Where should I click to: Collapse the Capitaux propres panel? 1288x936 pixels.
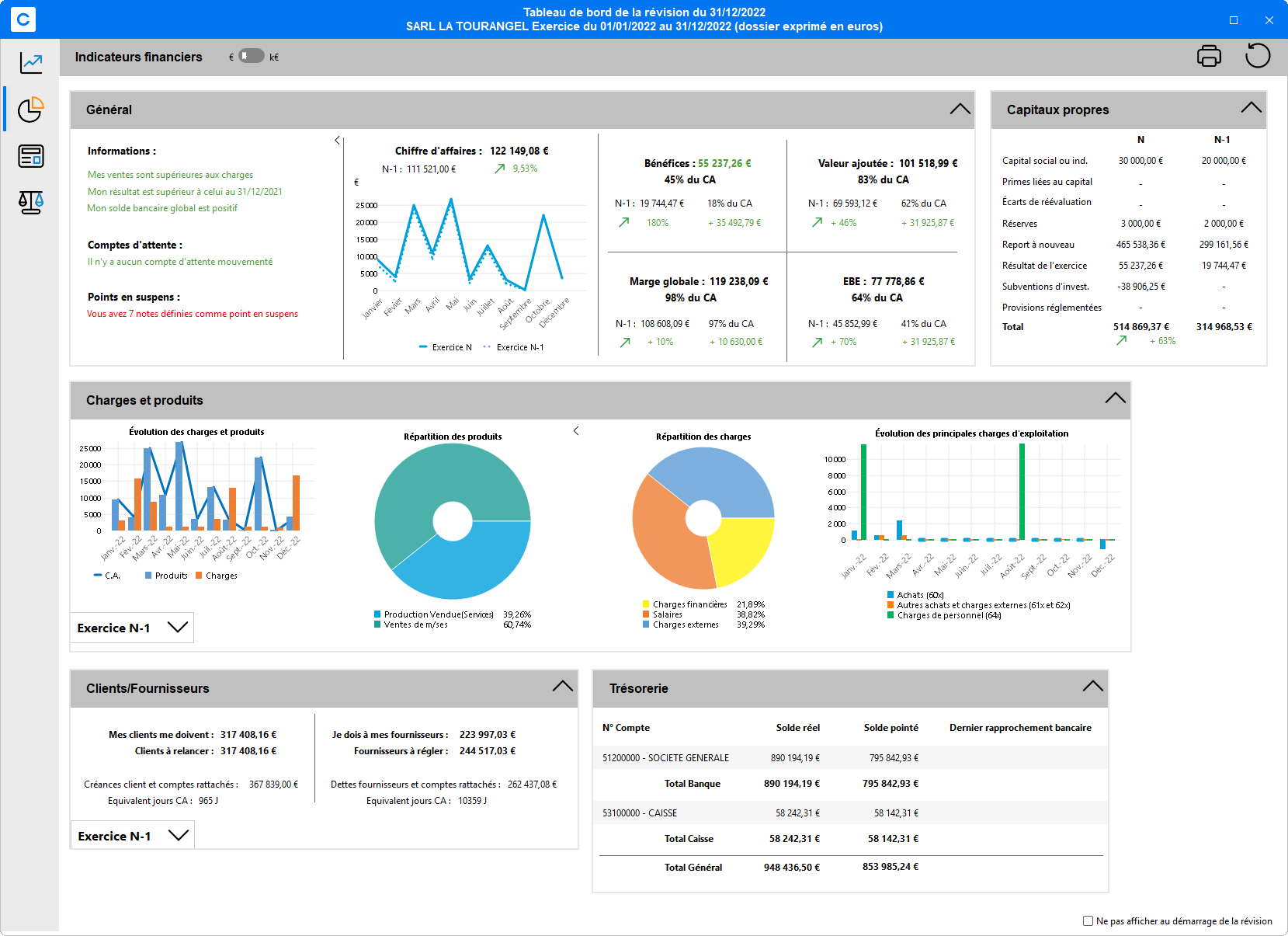(1251, 107)
